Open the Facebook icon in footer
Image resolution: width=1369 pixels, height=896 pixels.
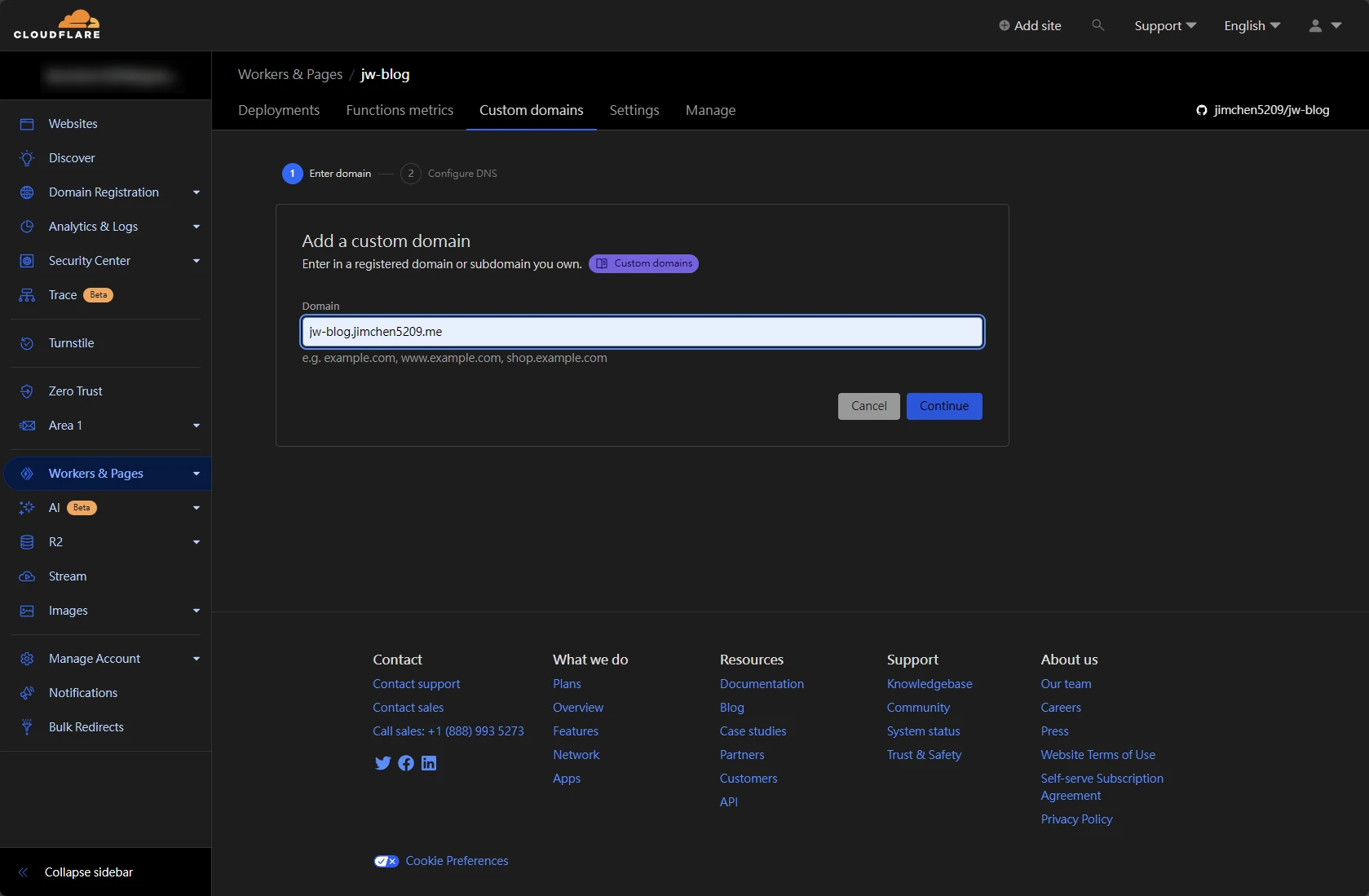coord(406,763)
